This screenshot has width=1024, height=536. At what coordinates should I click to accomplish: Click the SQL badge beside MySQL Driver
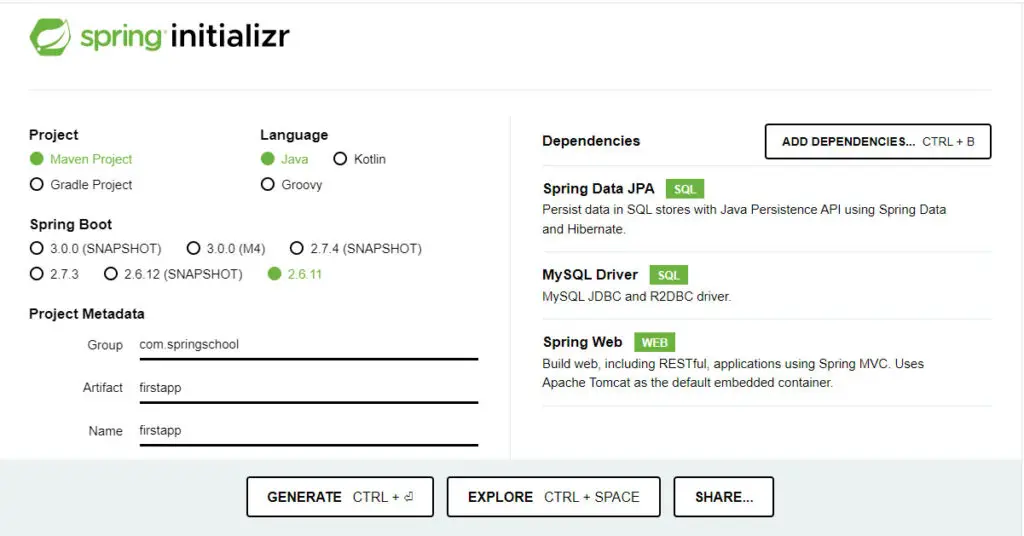(668, 275)
